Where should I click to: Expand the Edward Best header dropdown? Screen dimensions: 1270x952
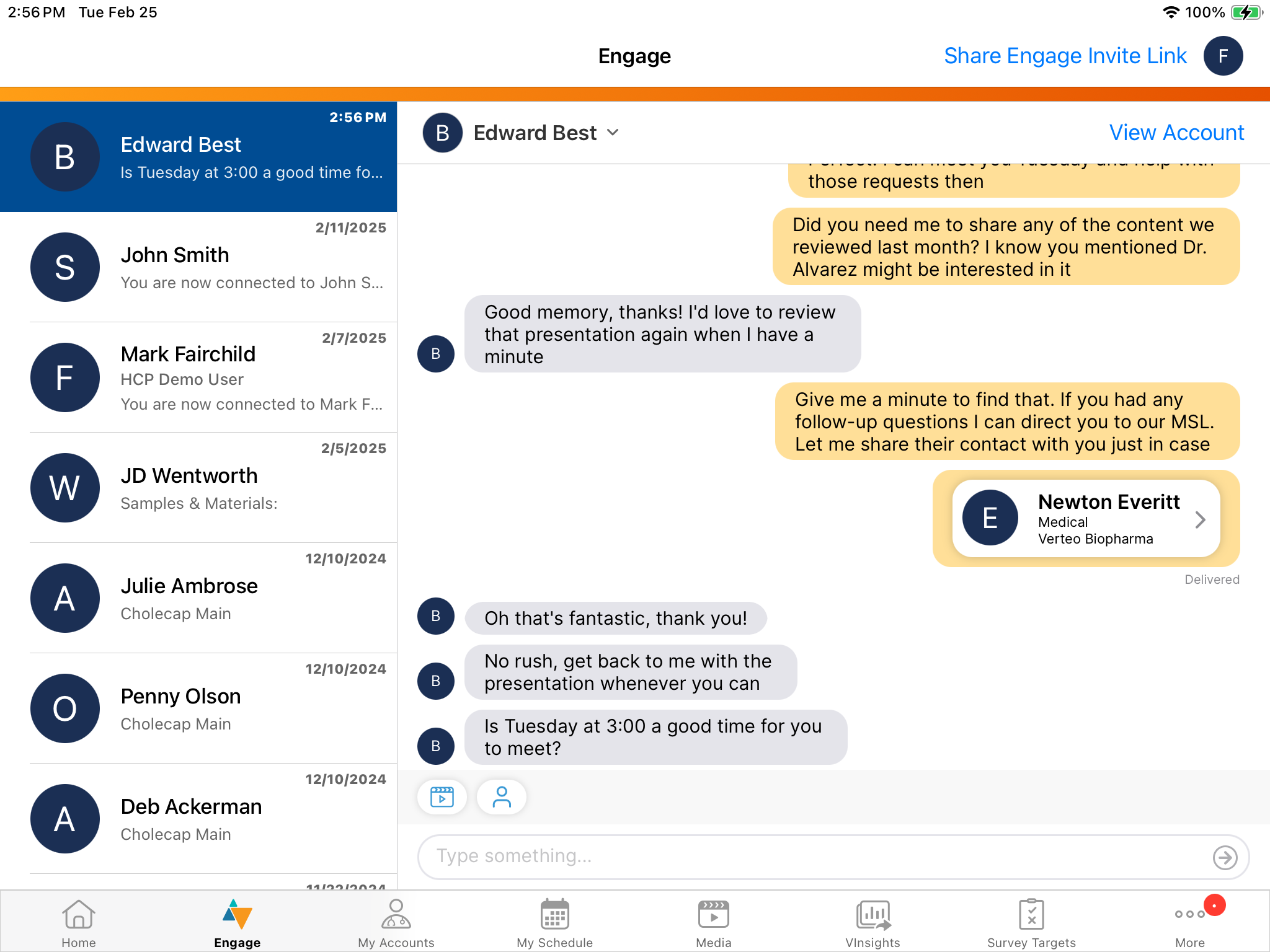[x=613, y=133]
